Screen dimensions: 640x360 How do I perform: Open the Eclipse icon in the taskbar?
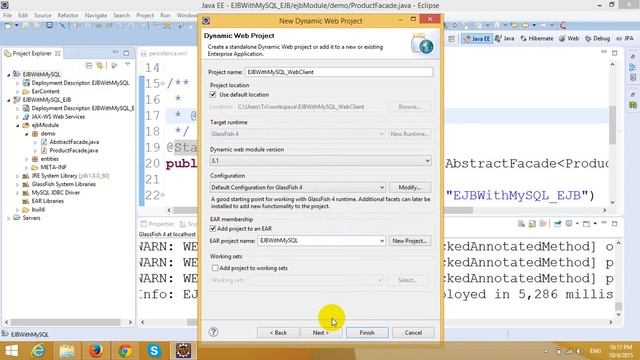[x=183, y=351]
